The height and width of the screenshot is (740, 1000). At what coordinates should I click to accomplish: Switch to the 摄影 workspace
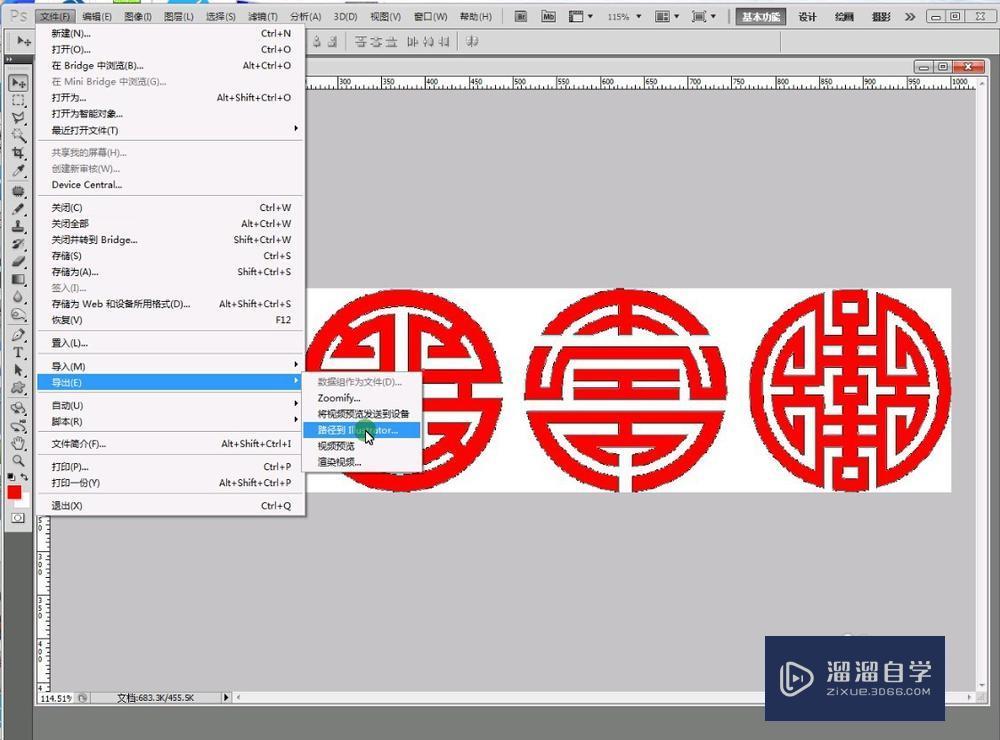coord(881,17)
